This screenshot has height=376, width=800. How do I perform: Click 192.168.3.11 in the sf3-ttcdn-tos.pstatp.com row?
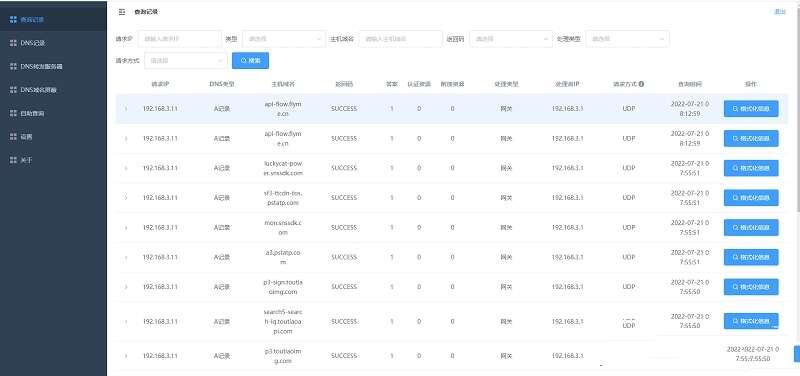tap(160, 198)
